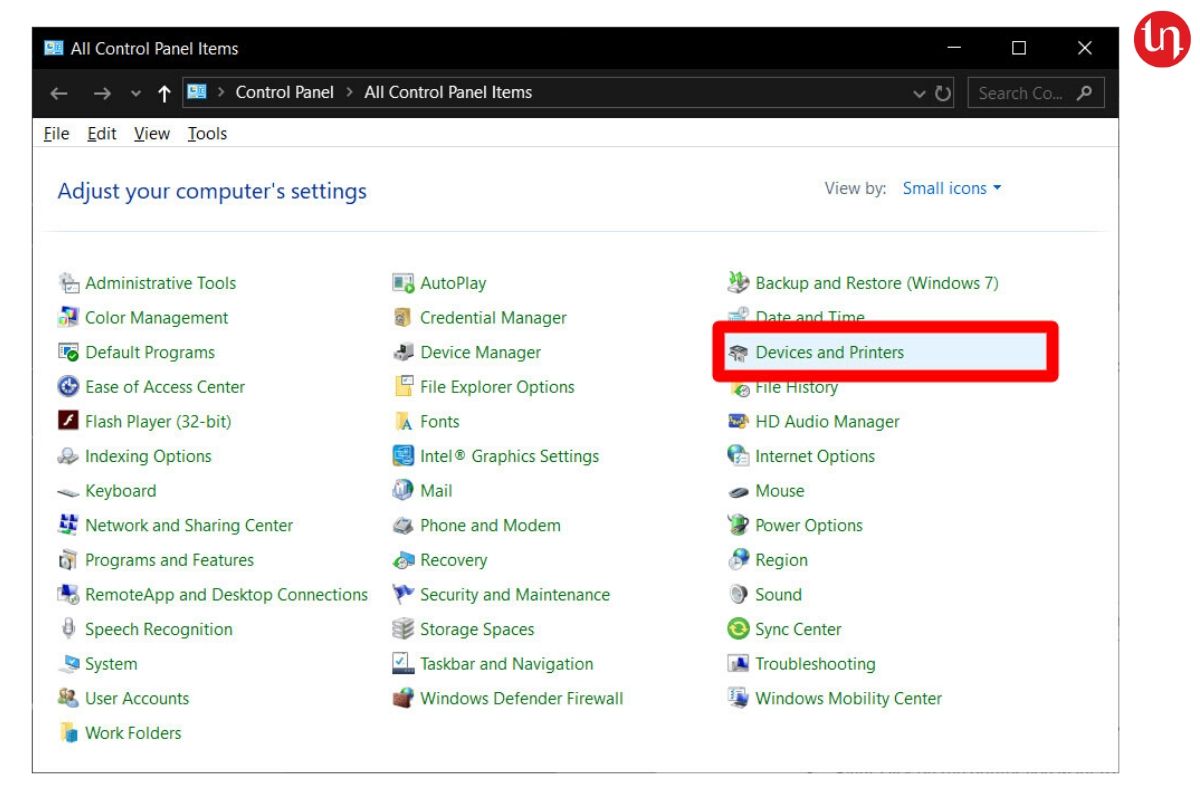This screenshot has height=800, width=1200.
Task: Open the Mouse link
Action: click(780, 491)
